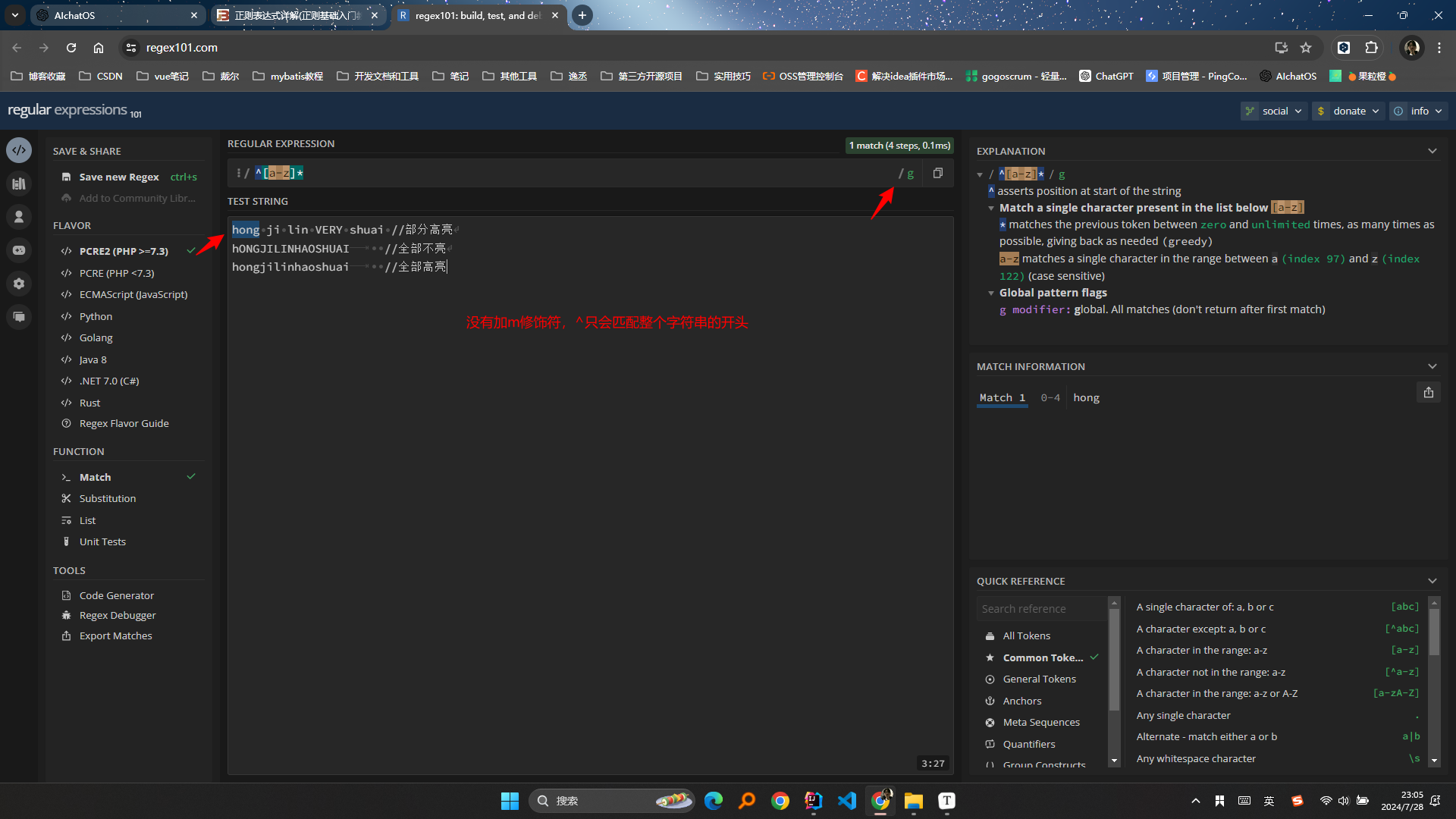Select Anchors in Quick Reference

tap(1021, 701)
